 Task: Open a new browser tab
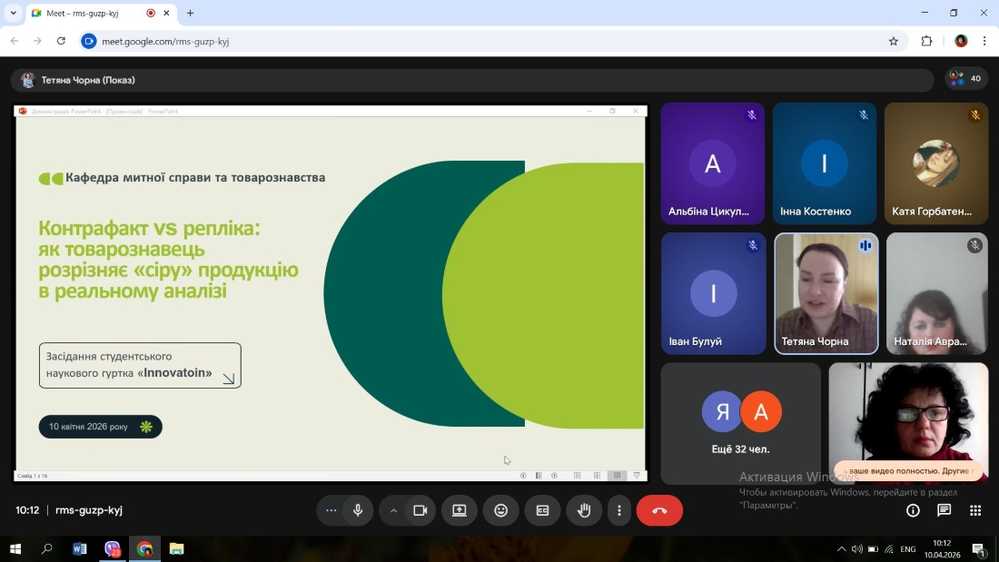(x=190, y=13)
